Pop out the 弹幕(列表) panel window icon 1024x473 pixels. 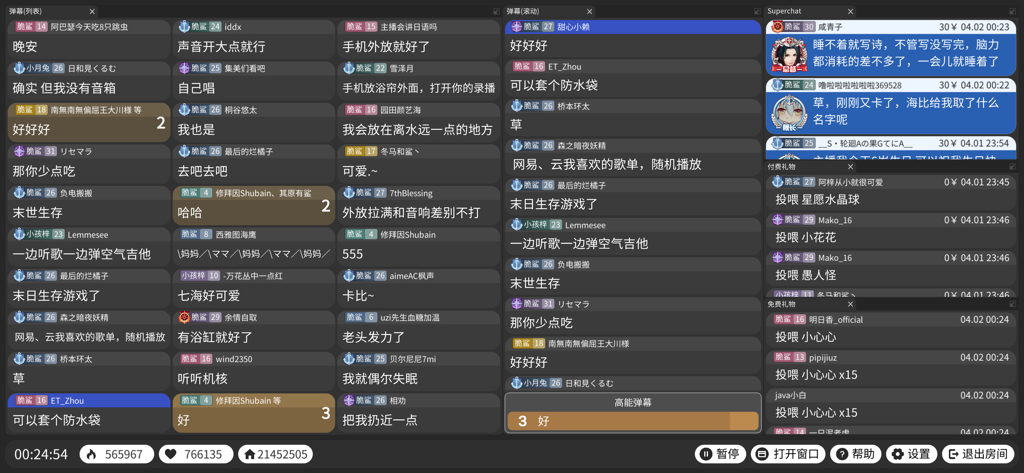click(x=498, y=11)
